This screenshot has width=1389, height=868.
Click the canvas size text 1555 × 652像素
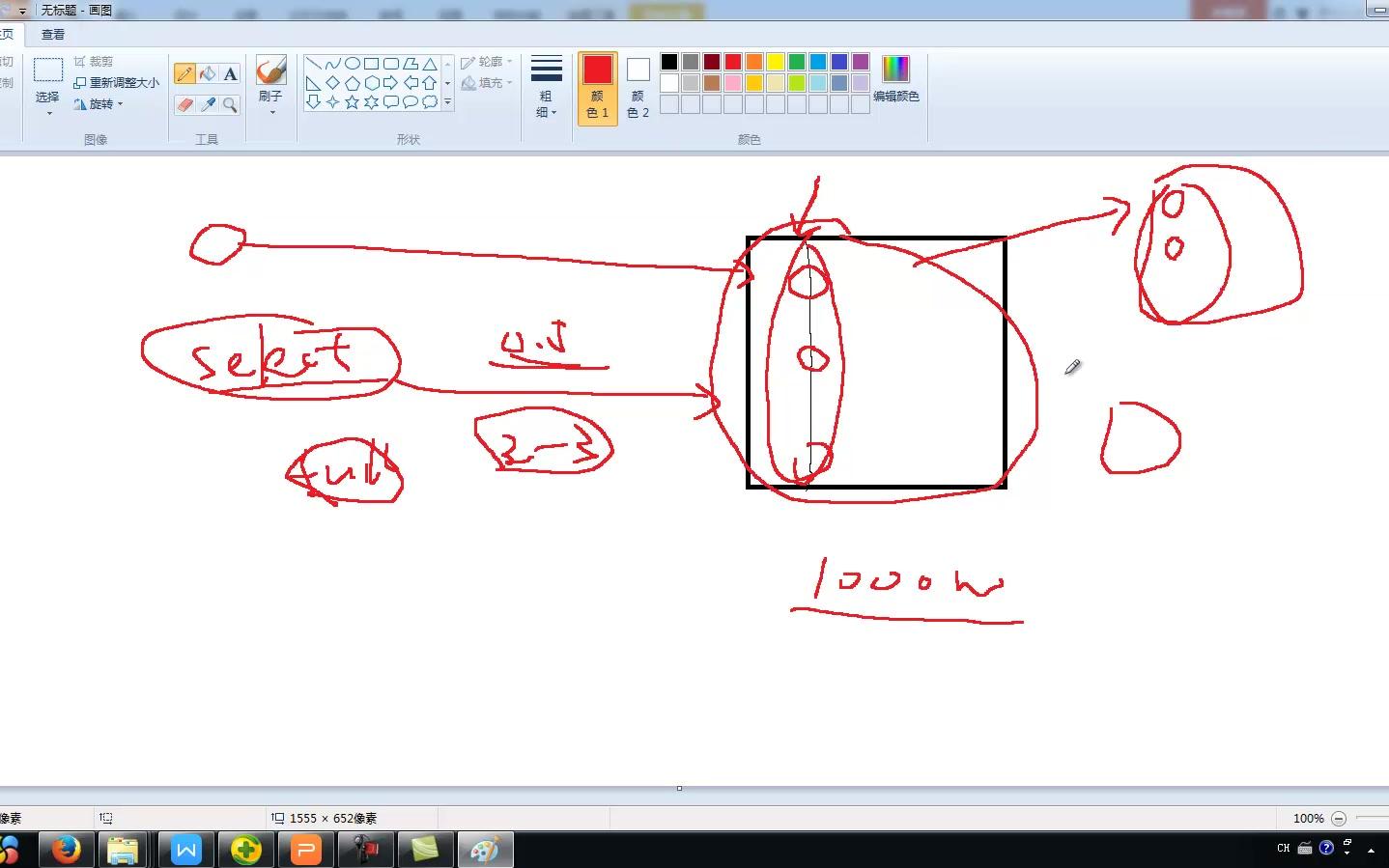coord(333,818)
